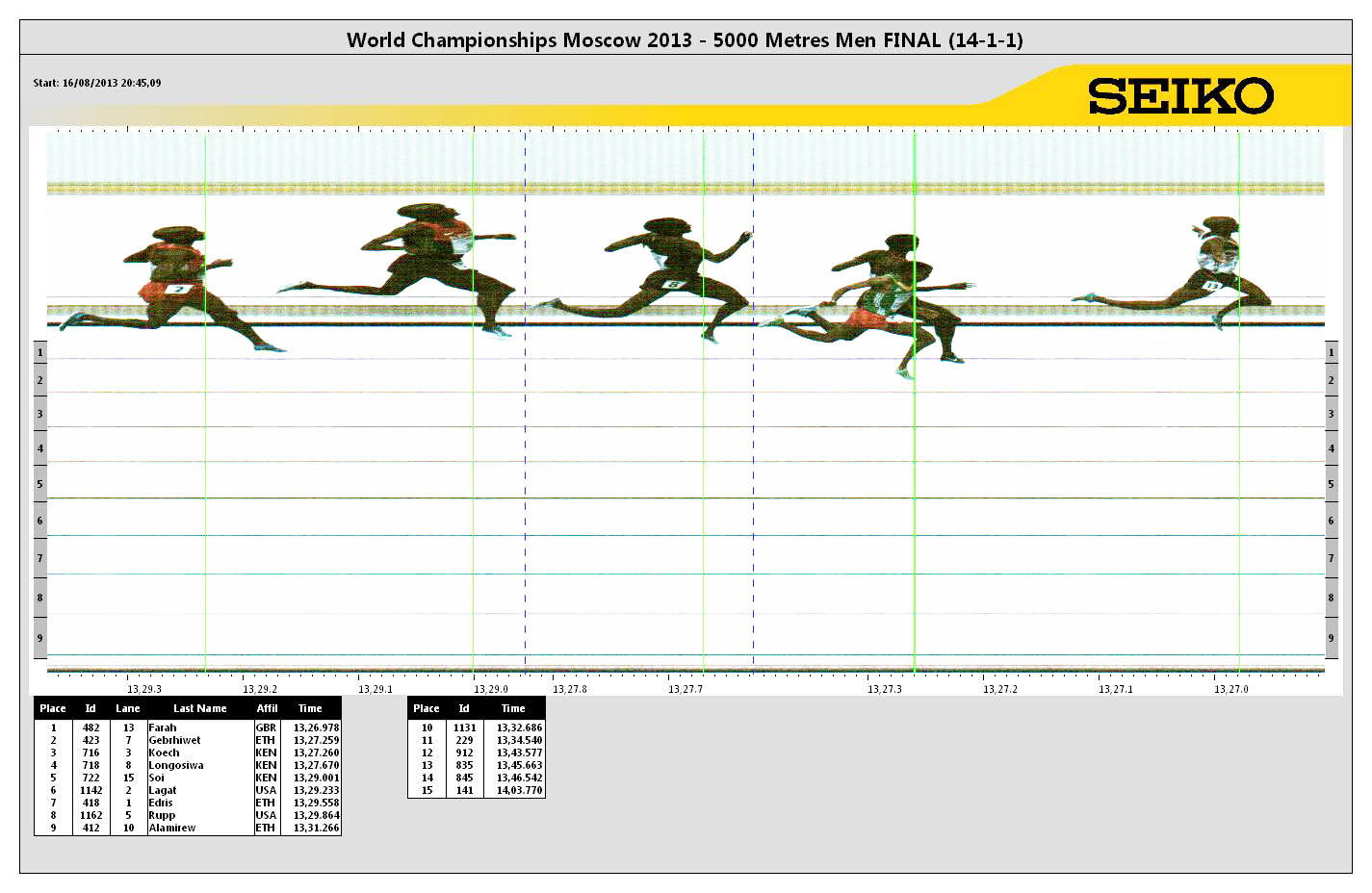Select lane 9 marker on right side
This screenshot has width=1372, height=893.
click(1331, 638)
